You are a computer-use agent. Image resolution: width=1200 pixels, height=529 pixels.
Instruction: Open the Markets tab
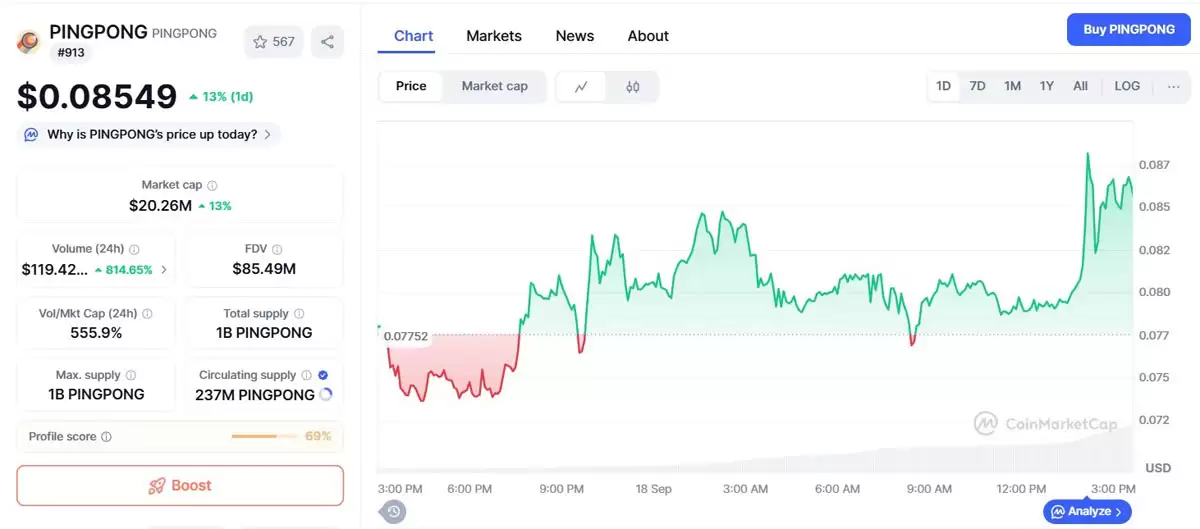494,36
